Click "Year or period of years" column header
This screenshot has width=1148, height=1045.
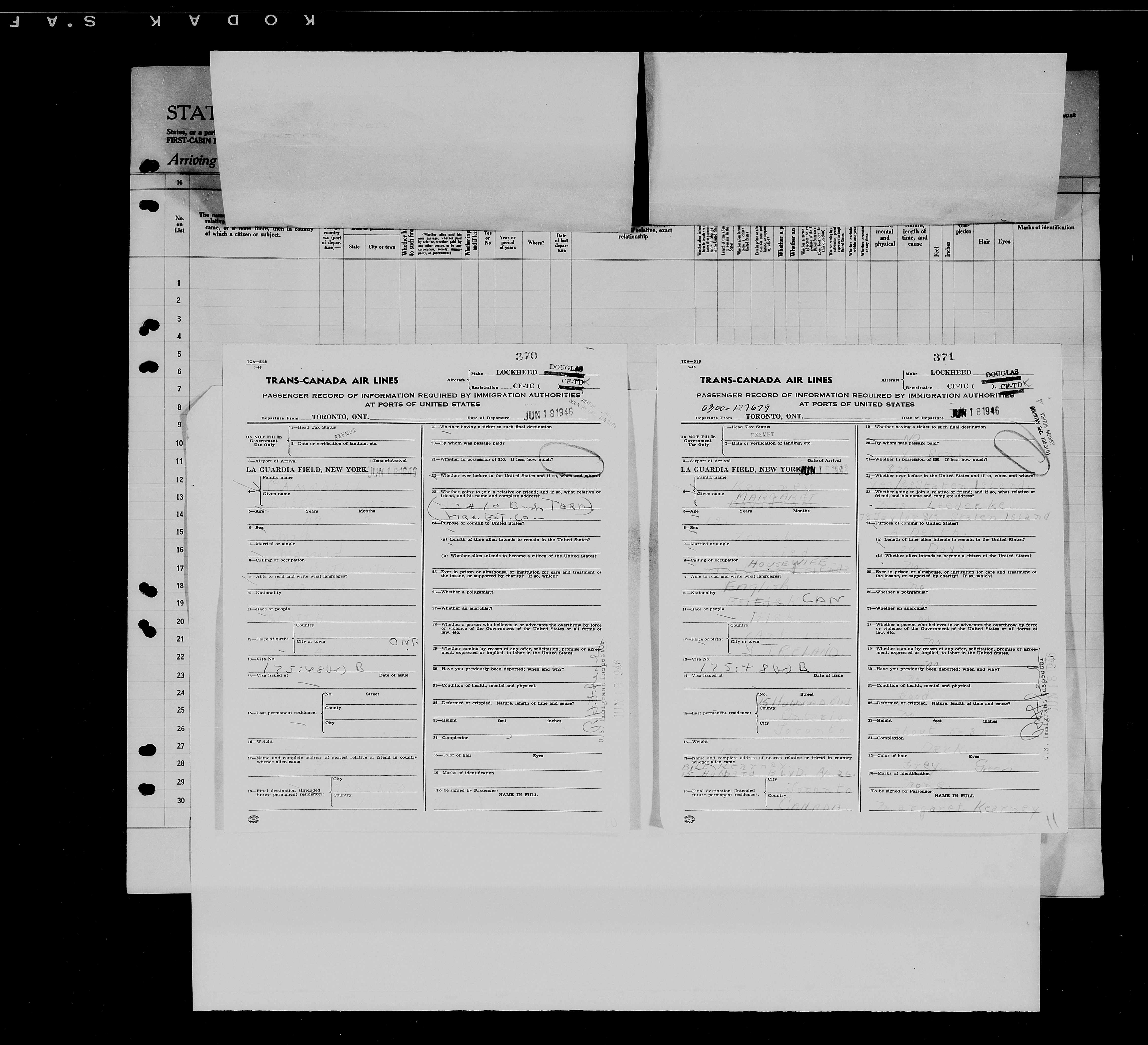pos(507,243)
